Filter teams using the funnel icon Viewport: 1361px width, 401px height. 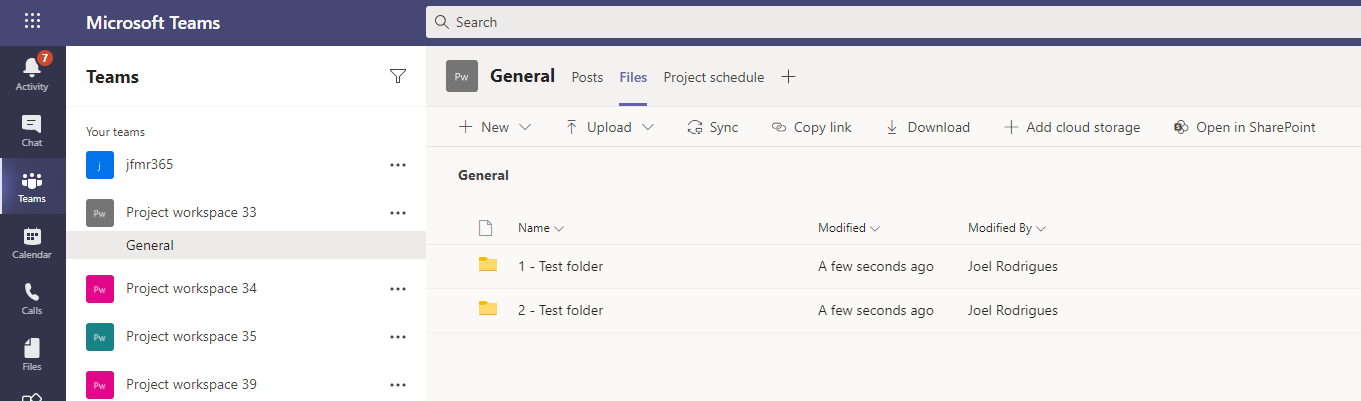coord(397,77)
